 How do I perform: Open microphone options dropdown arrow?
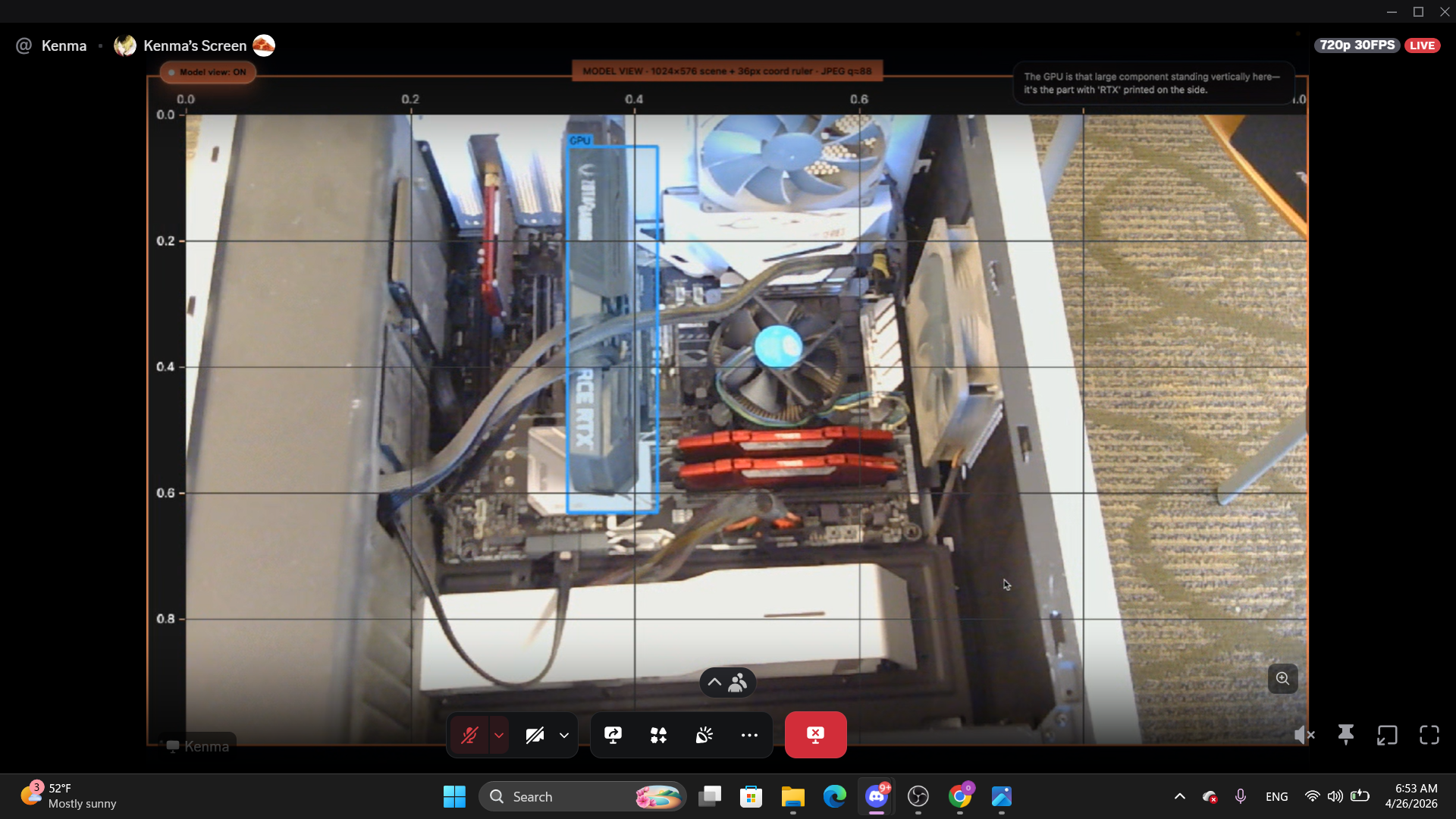(x=499, y=735)
